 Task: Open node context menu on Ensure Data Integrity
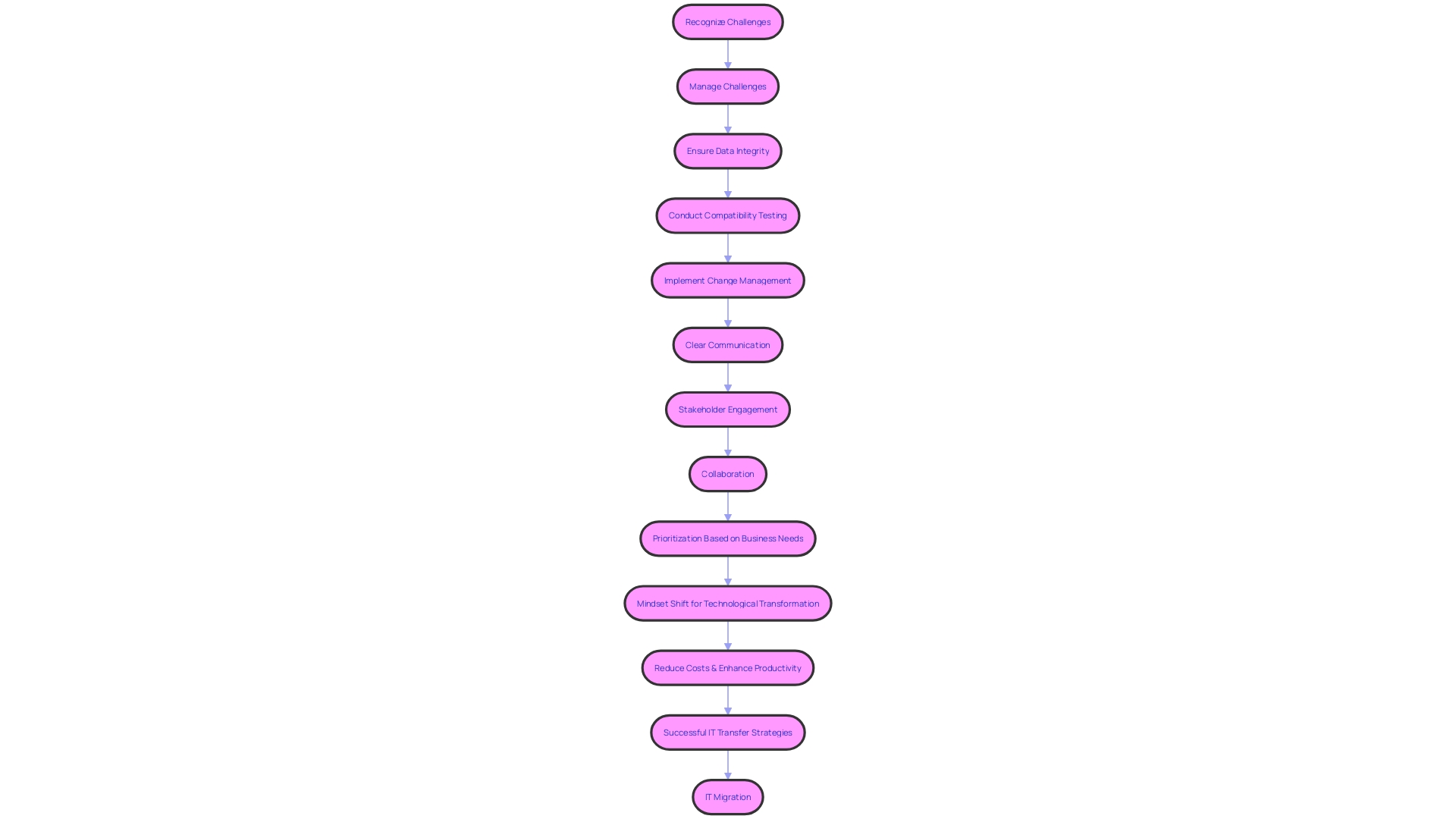tap(728, 150)
